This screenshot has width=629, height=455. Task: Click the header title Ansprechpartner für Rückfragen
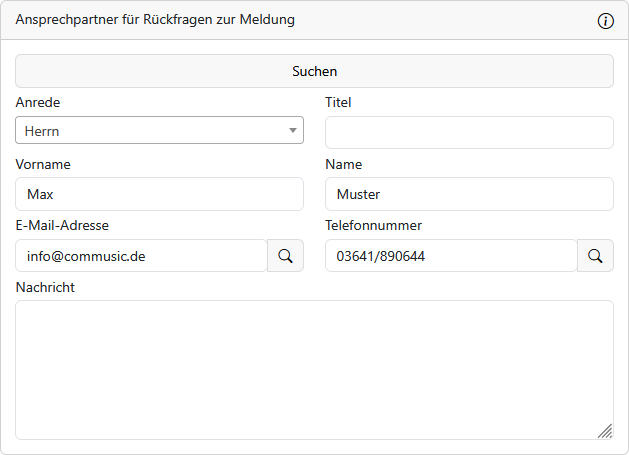[155, 20]
